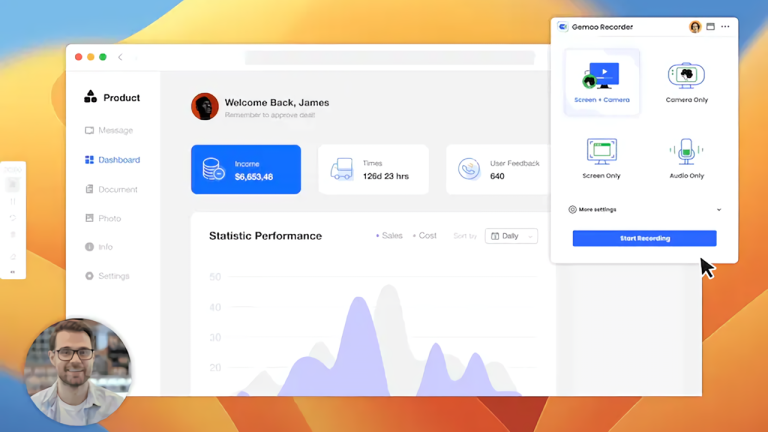Open Document in the sidebar
The width and height of the screenshot is (768, 432).
111,189
